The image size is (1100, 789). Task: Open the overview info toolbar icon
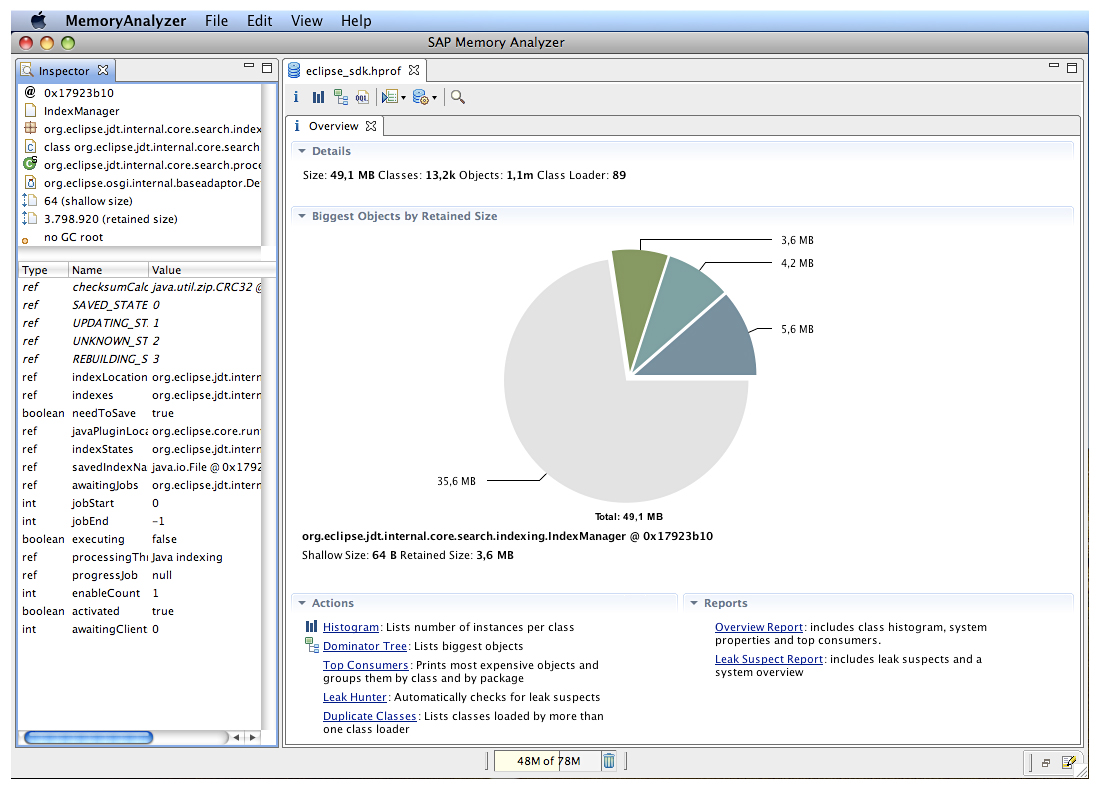(296, 97)
